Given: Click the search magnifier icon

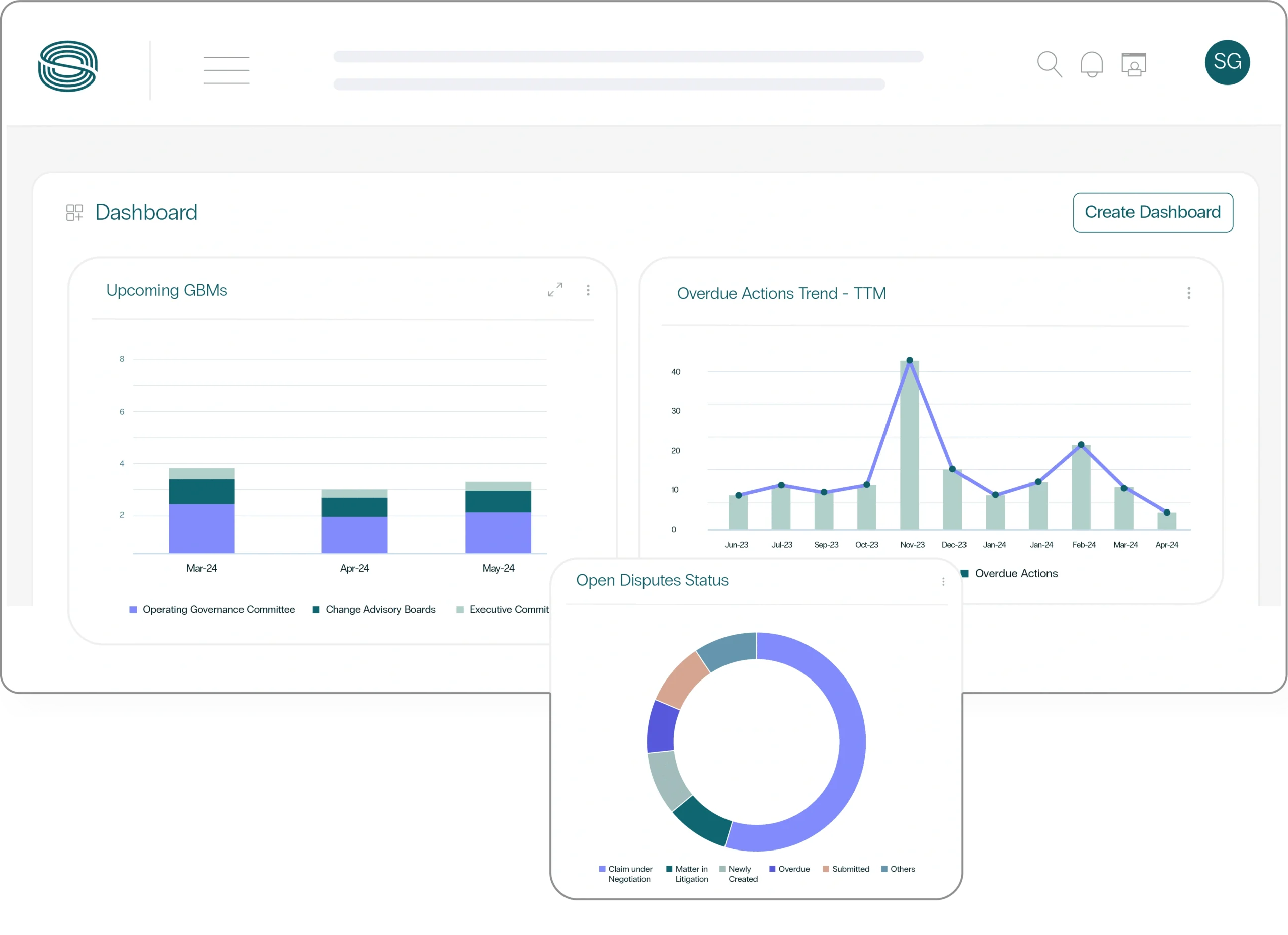Looking at the screenshot, I should (x=1049, y=64).
